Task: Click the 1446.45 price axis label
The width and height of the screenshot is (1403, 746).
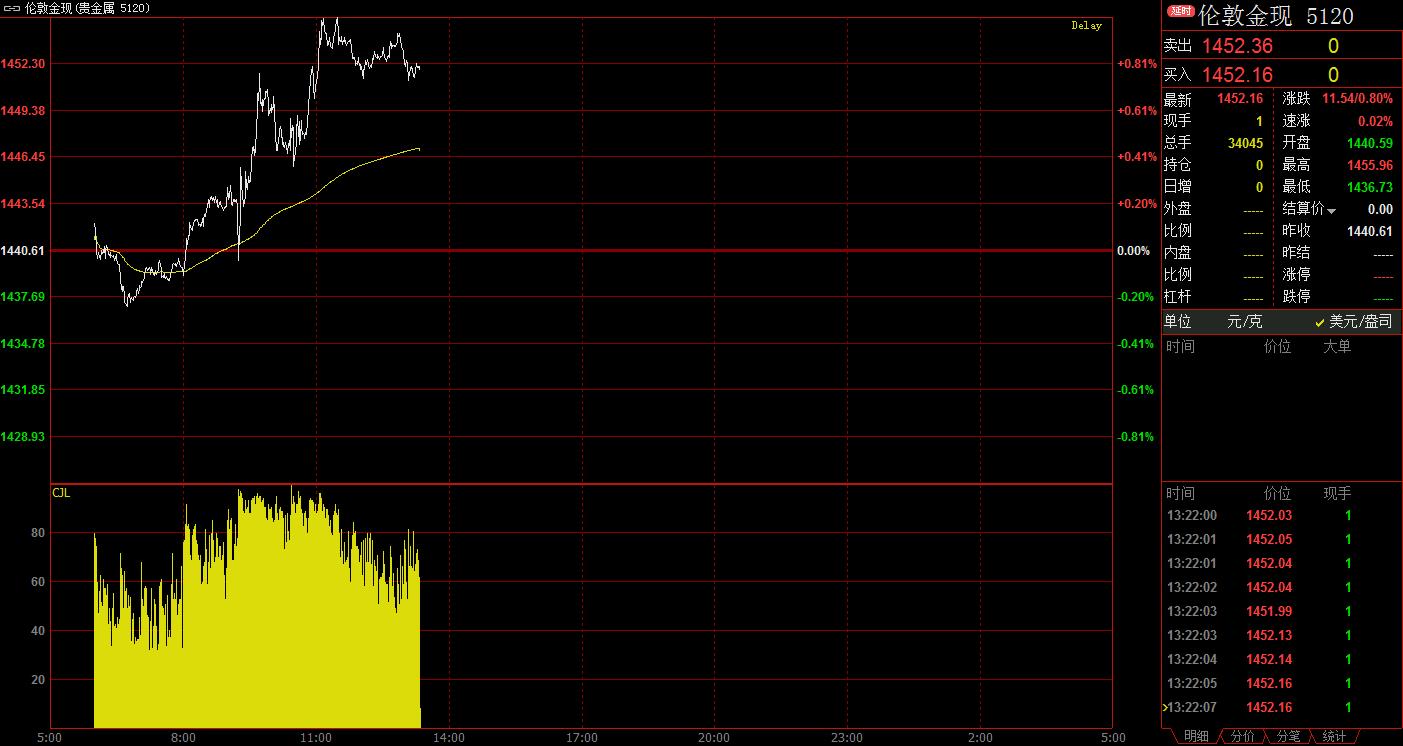Action: [x=22, y=157]
